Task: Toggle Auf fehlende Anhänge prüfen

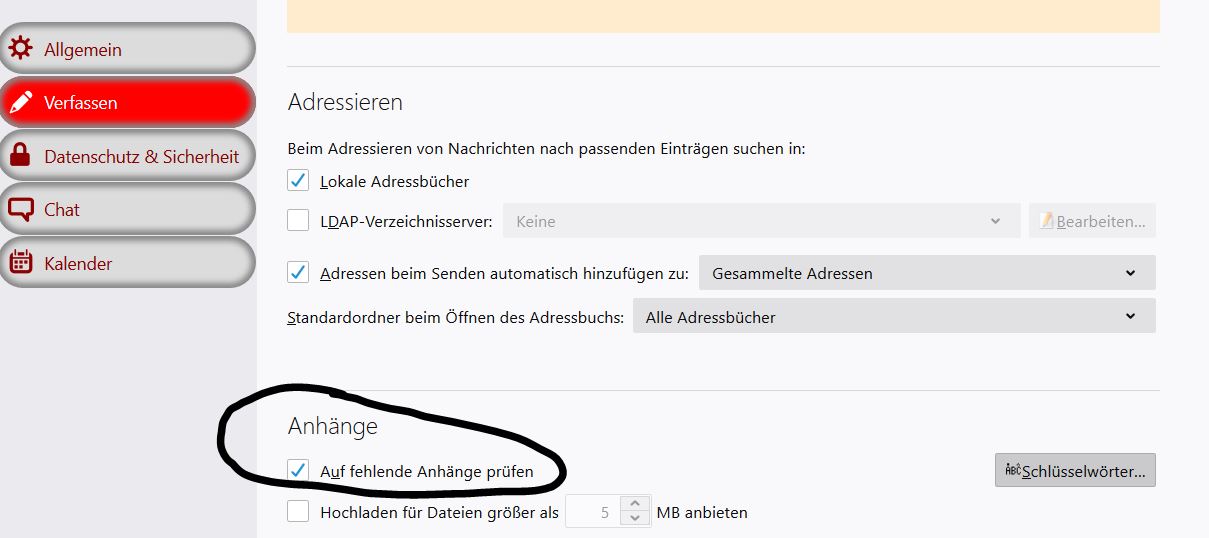Action: 298,470
